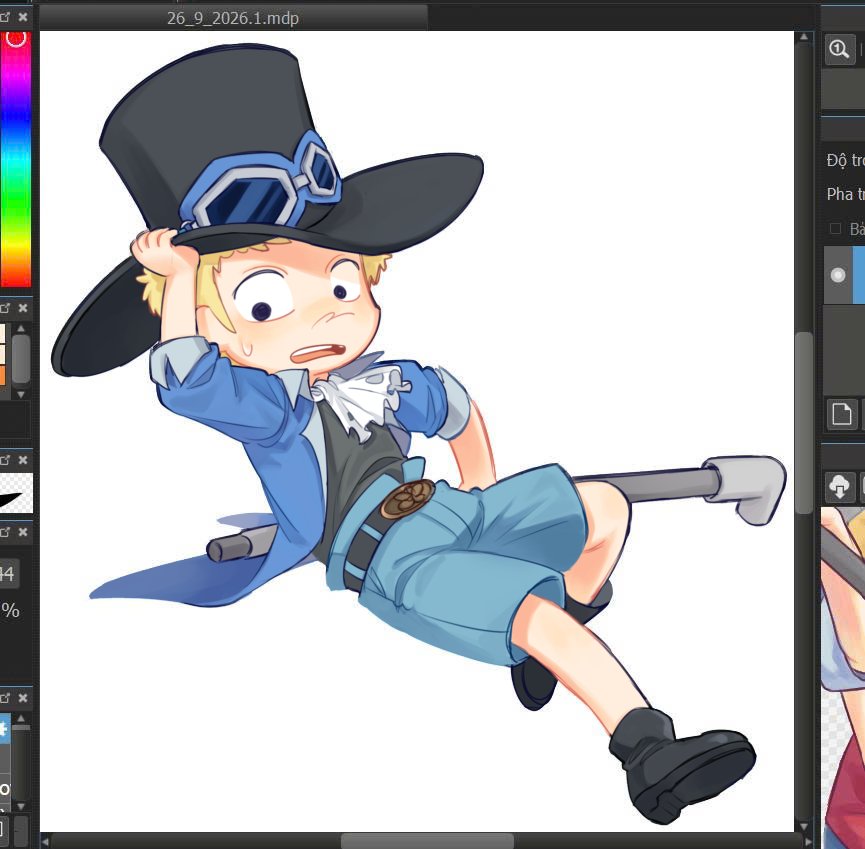Viewport: 865px width, 849px height.
Task: Click the palette panel scrollbar thumb
Action: [21, 359]
